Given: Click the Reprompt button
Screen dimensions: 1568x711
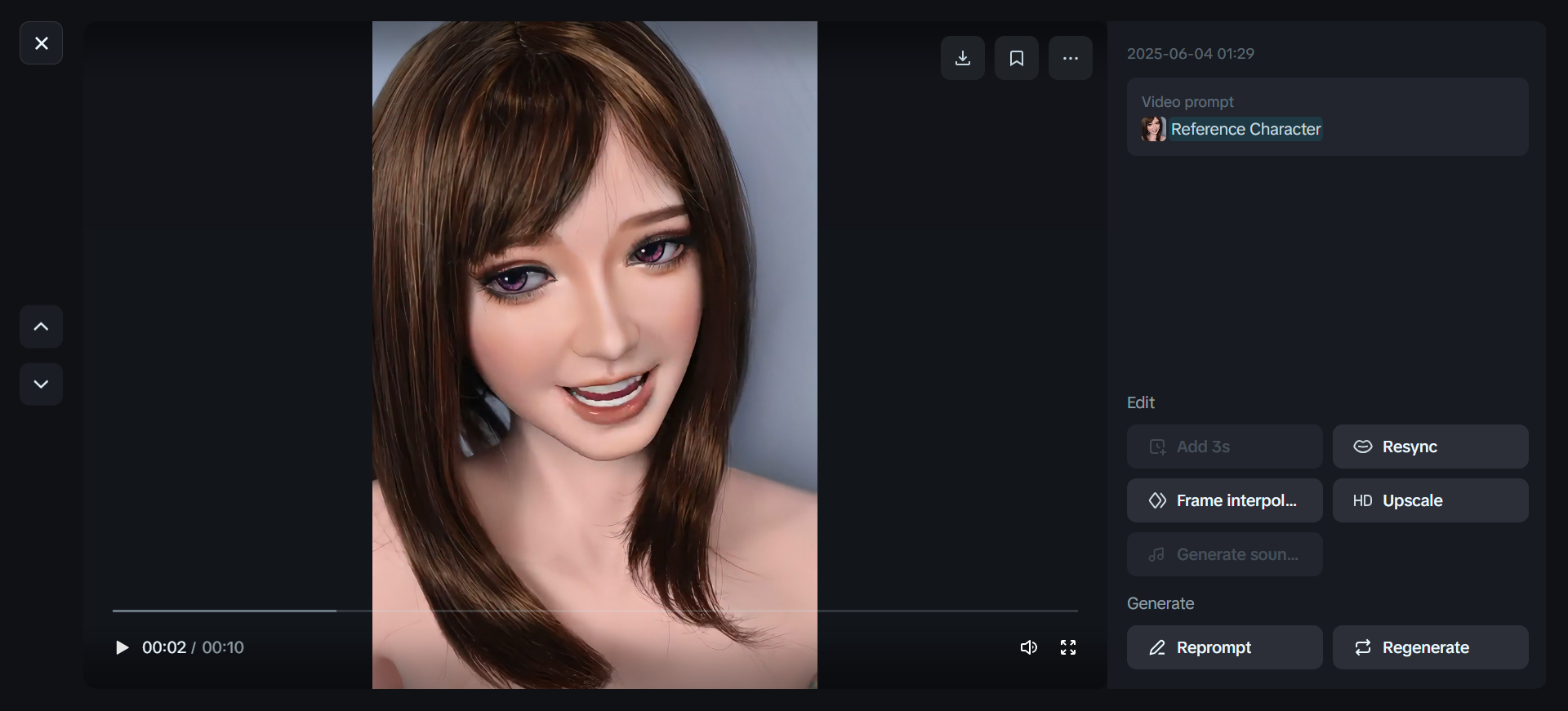Looking at the screenshot, I should (x=1225, y=647).
